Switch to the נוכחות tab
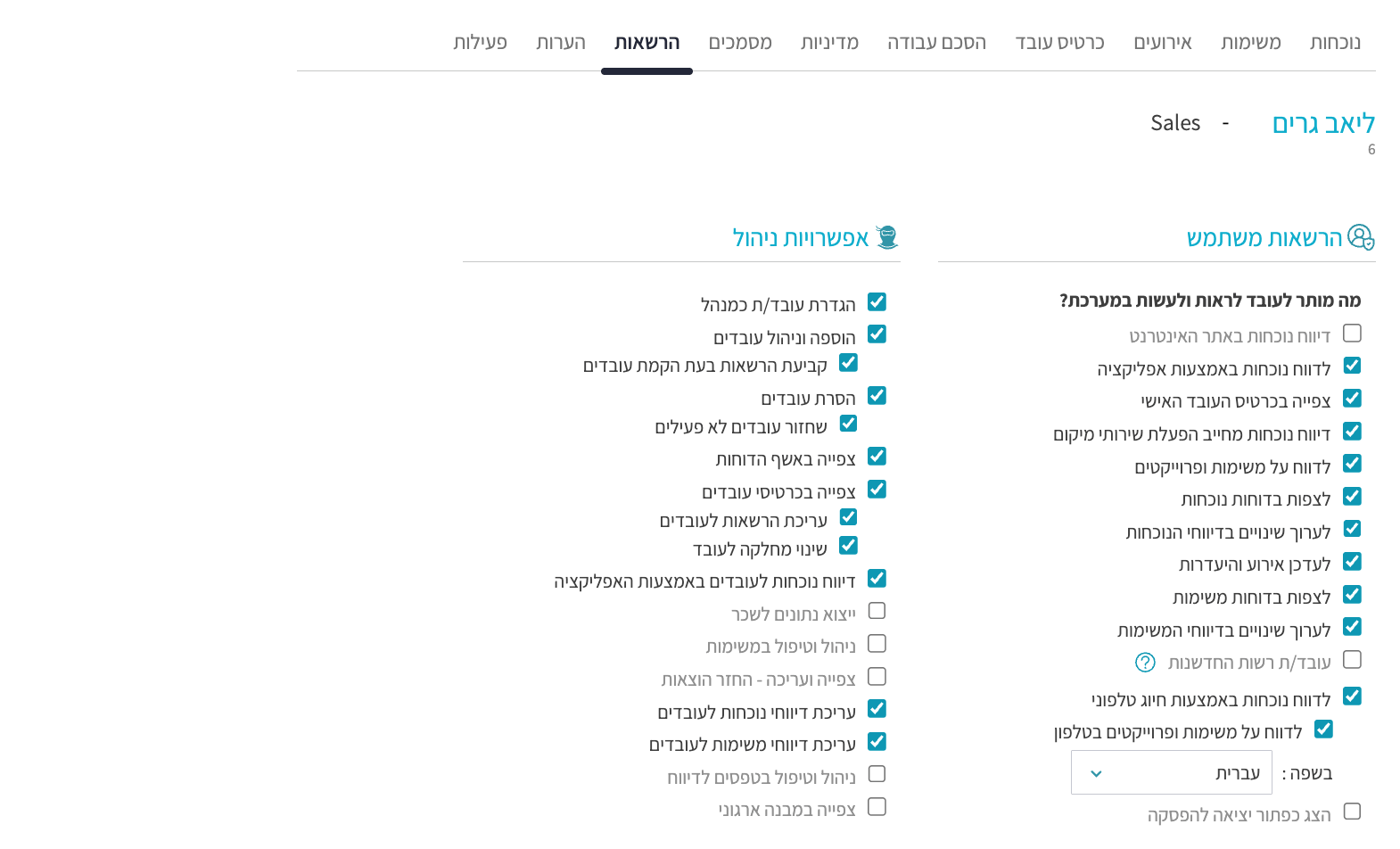Screen dimensions: 1400x849 coord(1335,43)
